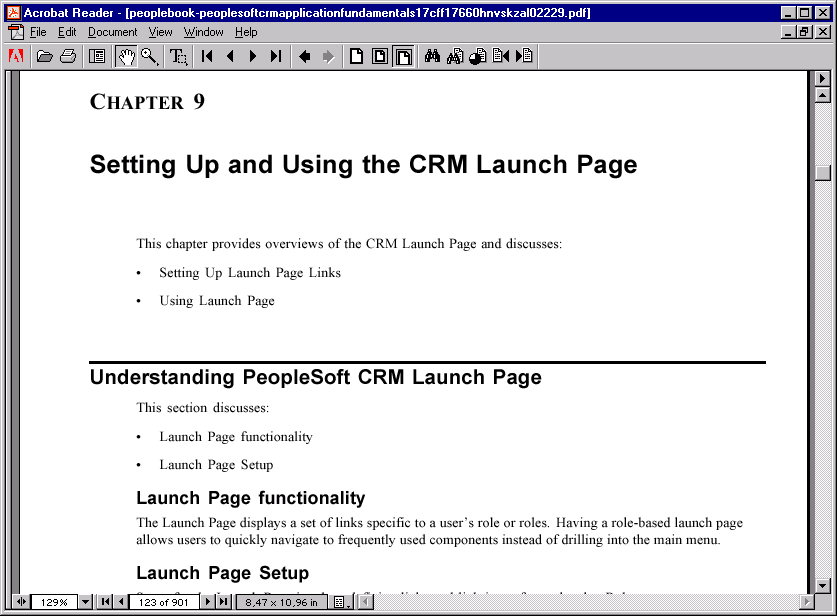This screenshot has height=616, width=837.
Task: Show search results icon
Action: click(478, 56)
